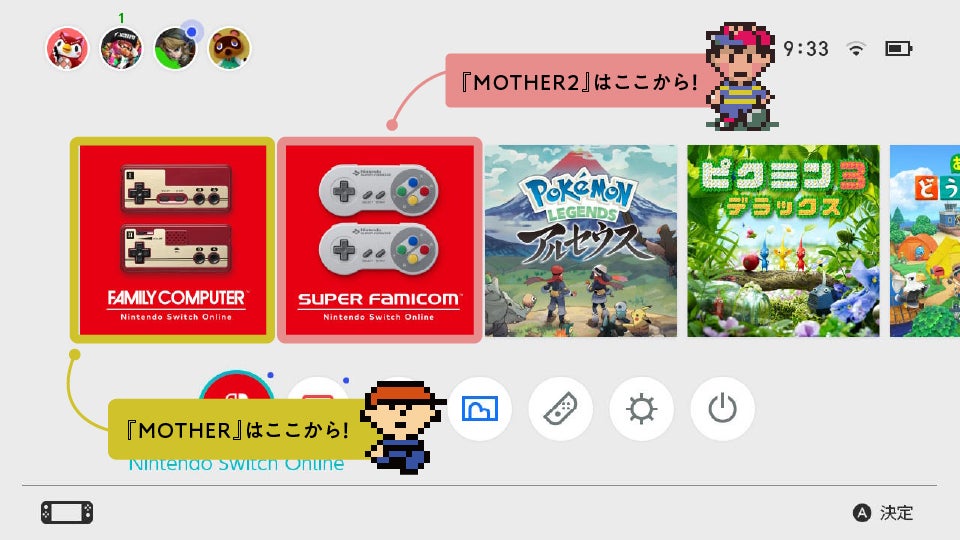Select the Tom Nook user profile avatar
This screenshot has height=540, width=960.
point(229,48)
